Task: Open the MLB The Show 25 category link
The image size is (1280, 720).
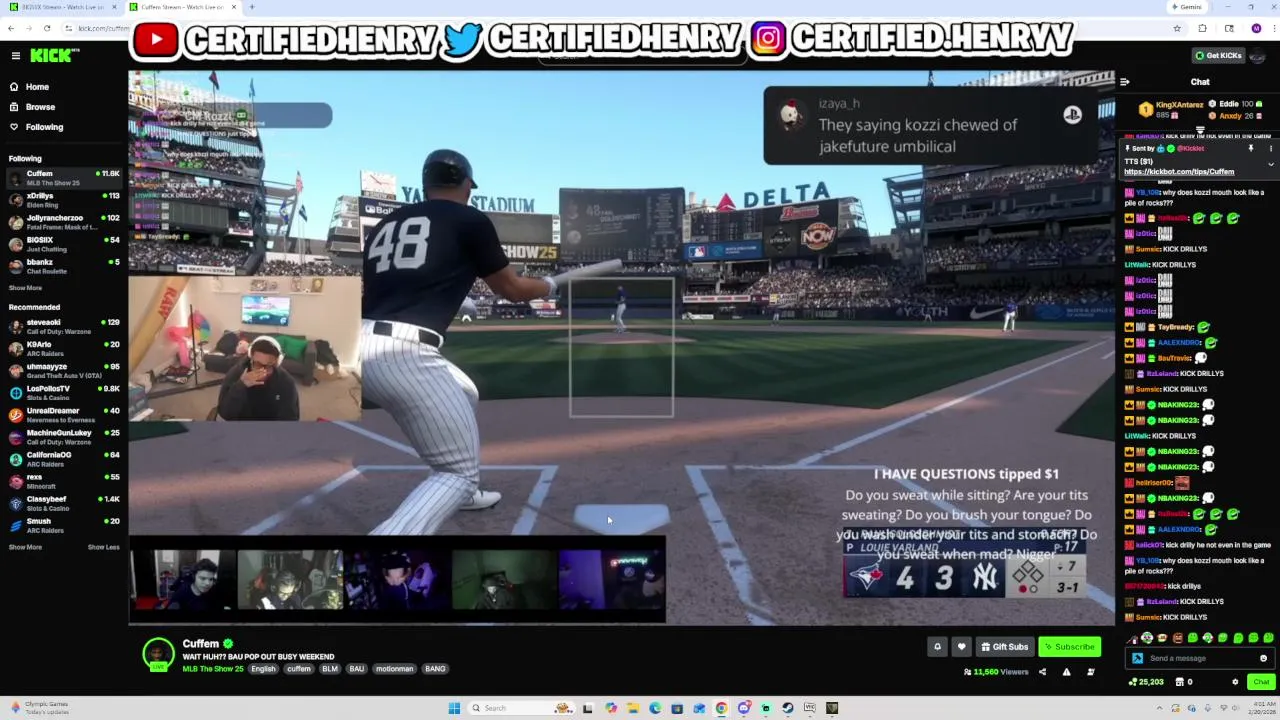Action: (x=213, y=669)
